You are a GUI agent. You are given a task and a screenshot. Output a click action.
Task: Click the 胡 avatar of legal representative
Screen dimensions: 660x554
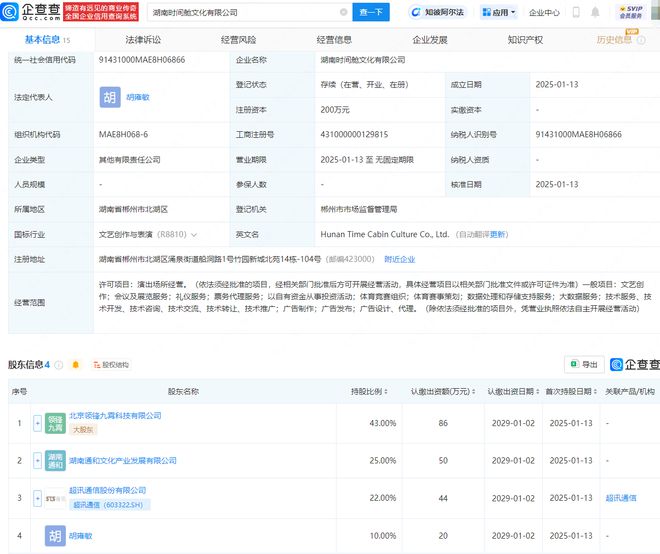pyautogui.click(x=110, y=97)
